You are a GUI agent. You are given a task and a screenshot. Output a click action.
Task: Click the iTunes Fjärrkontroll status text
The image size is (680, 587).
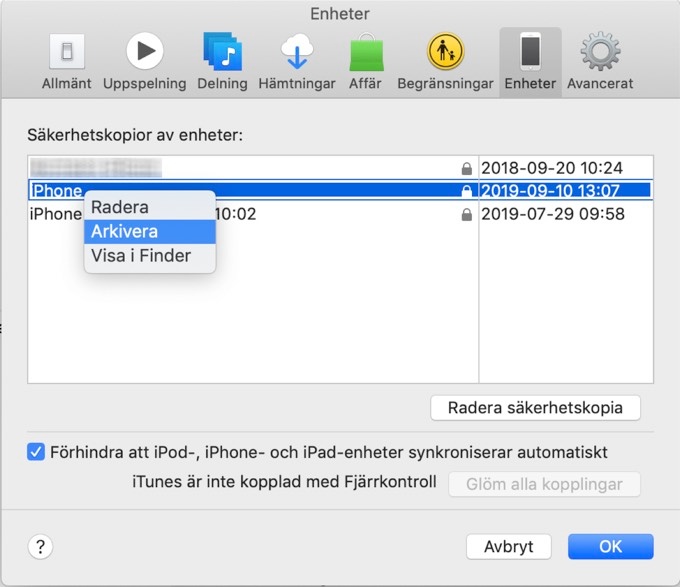284,482
